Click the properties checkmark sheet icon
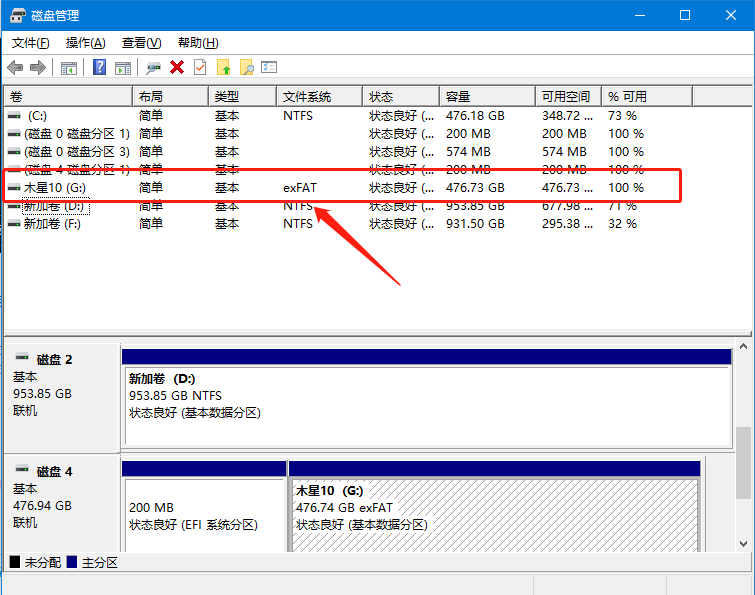 [x=200, y=67]
